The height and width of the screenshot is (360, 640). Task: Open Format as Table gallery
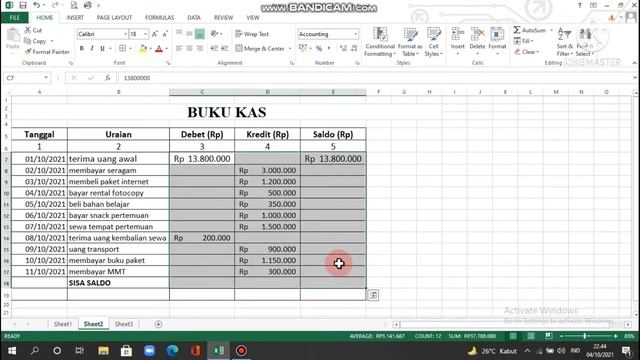(410, 42)
